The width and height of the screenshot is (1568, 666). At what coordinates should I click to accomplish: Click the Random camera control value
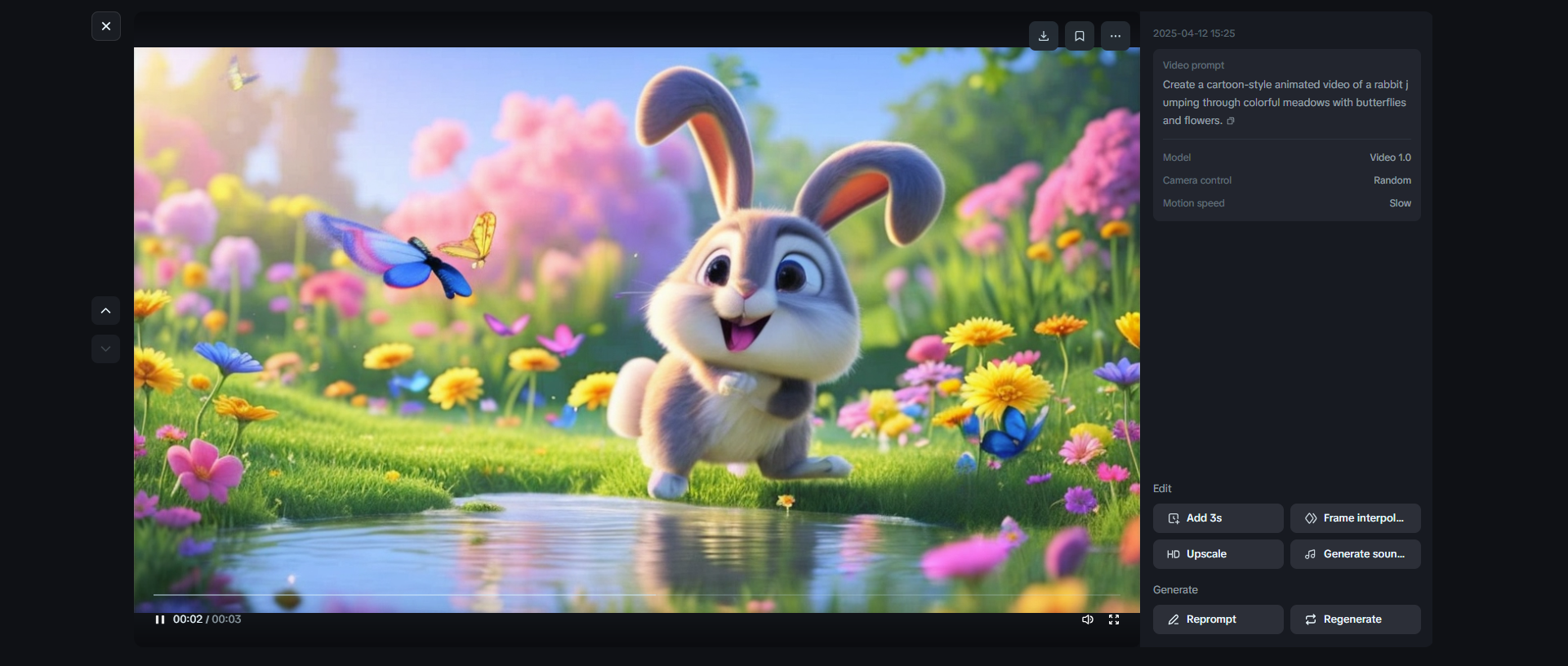1392,180
